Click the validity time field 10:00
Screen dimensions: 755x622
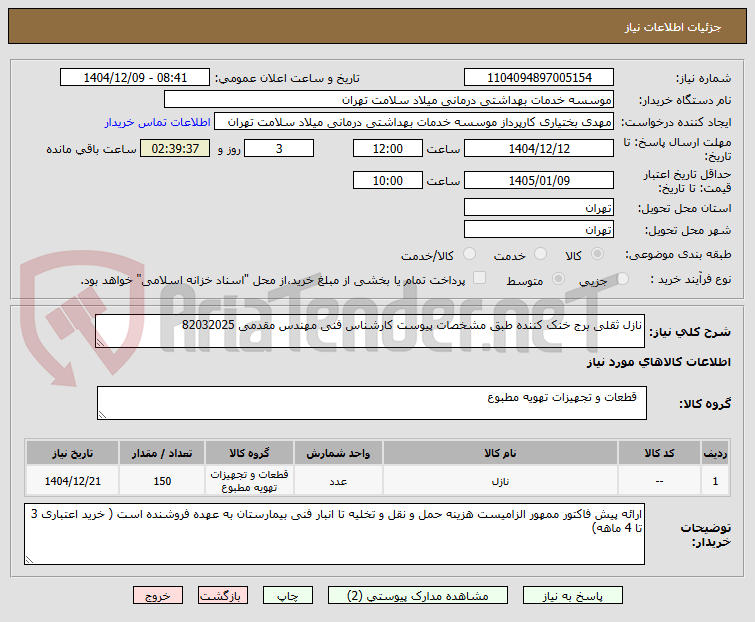tap(388, 181)
